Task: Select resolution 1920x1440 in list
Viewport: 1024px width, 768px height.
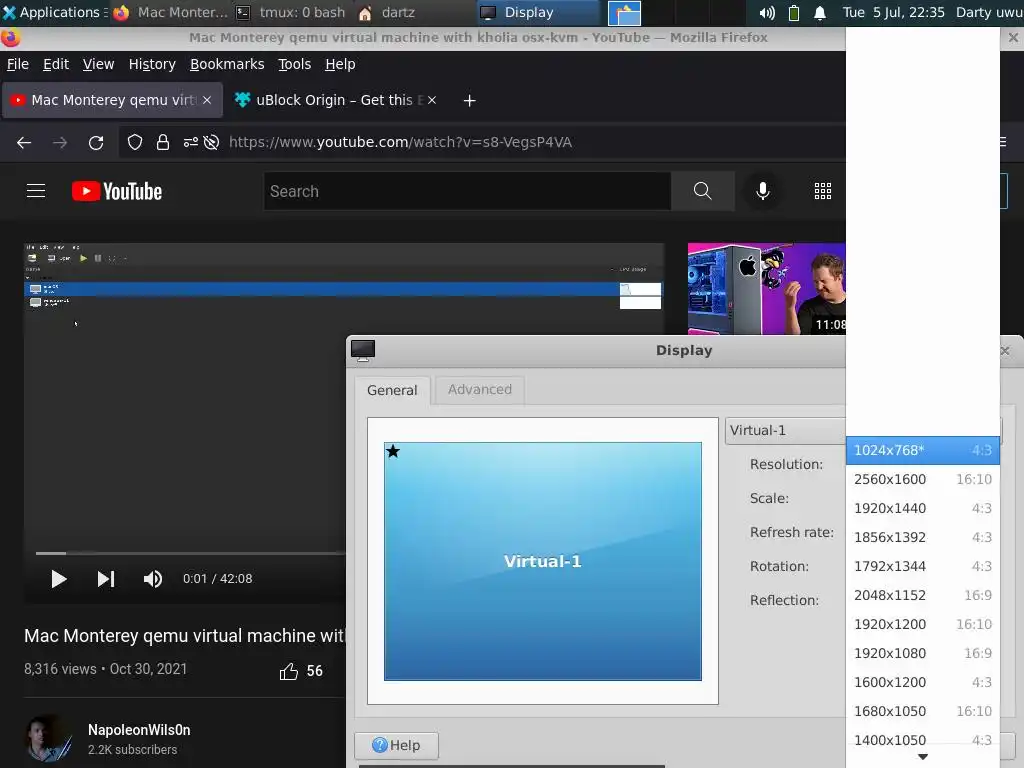Action: pos(923,508)
